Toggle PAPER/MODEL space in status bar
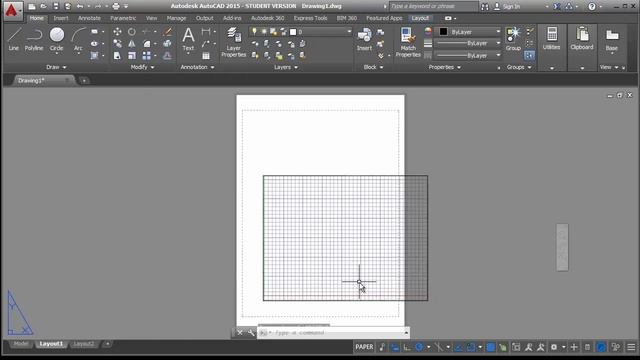 coord(364,347)
